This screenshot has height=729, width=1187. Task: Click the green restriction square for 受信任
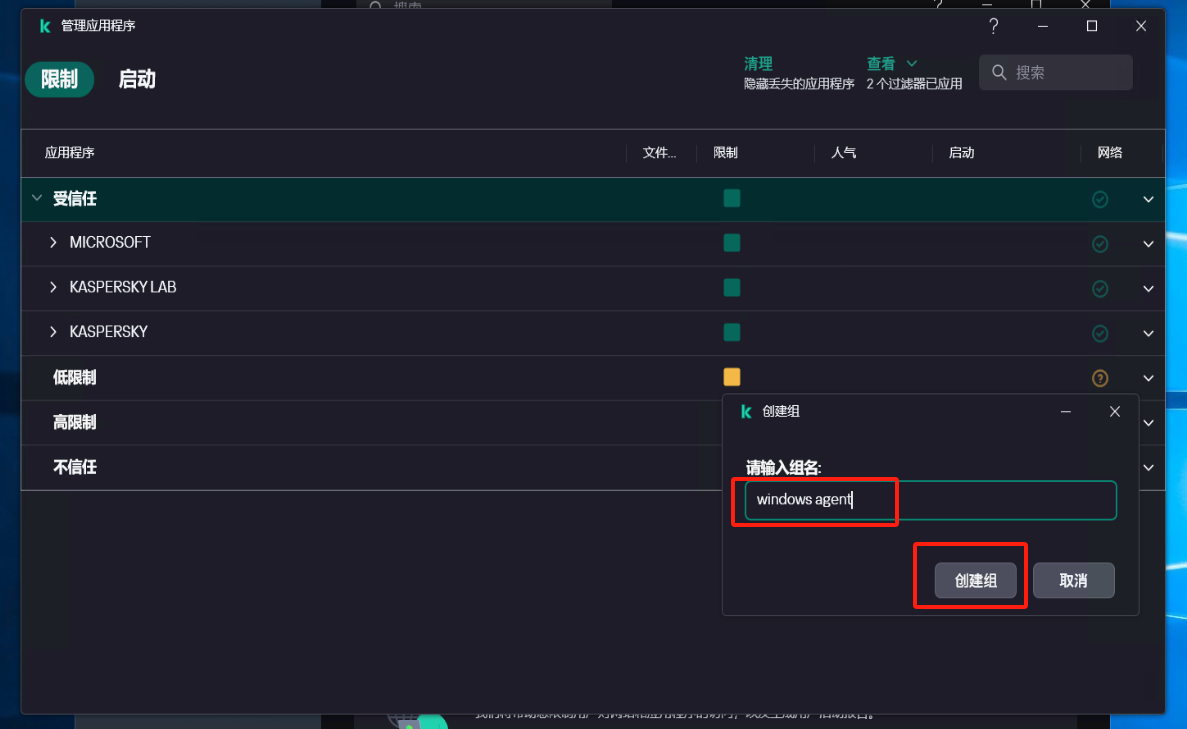[x=731, y=198]
